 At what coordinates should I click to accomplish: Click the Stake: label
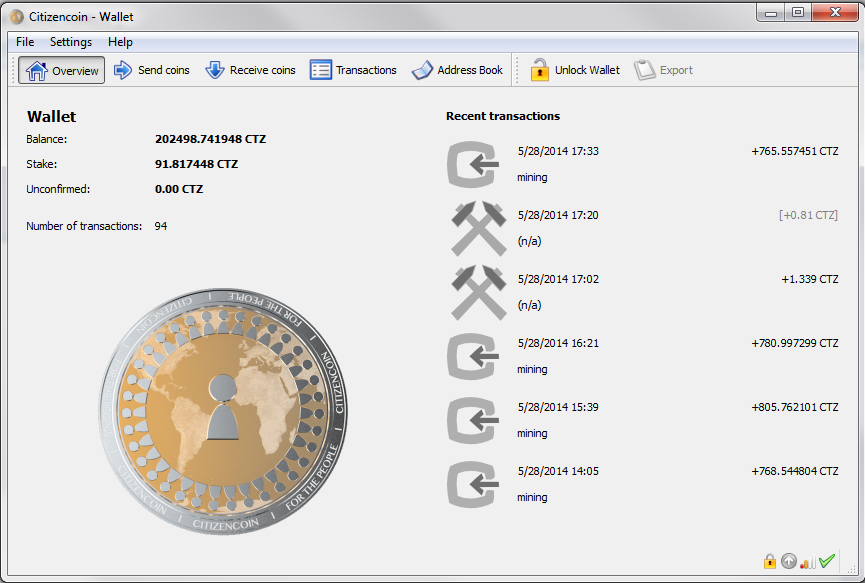tap(41, 164)
